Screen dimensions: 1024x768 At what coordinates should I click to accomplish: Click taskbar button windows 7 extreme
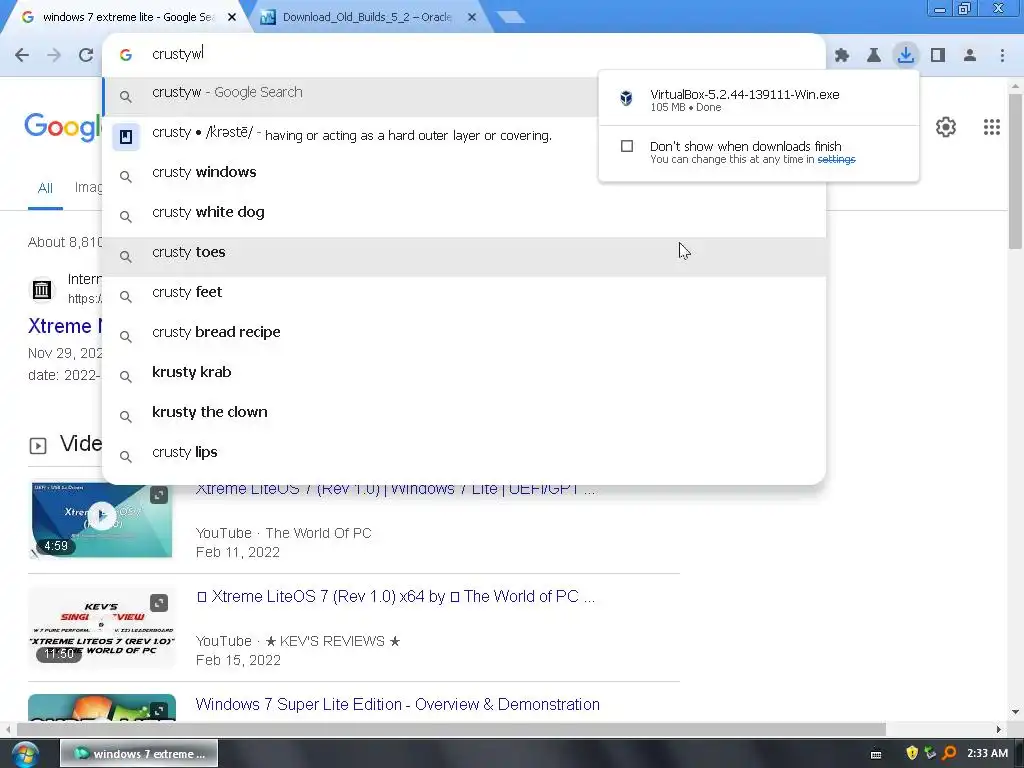coord(139,754)
